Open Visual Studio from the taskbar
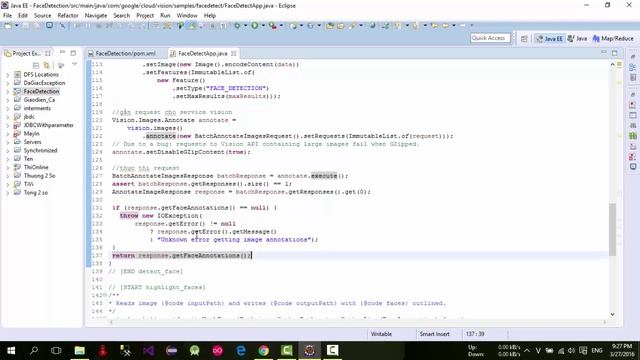The image size is (640, 360). [149, 350]
